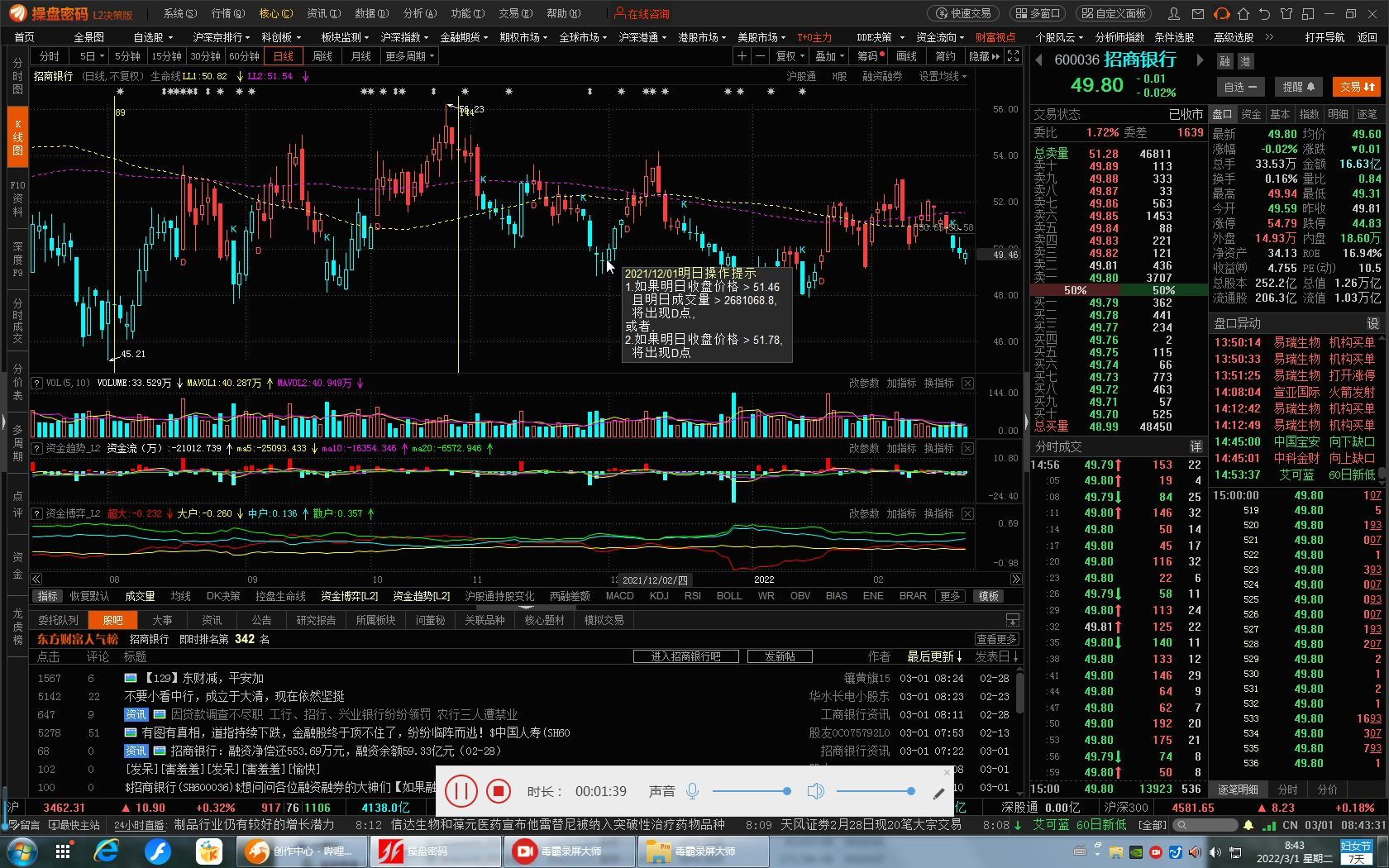Viewport: 1389px width, 868px height.
Task: Click the 融 margin trading badge
Action: [1224, 61]
